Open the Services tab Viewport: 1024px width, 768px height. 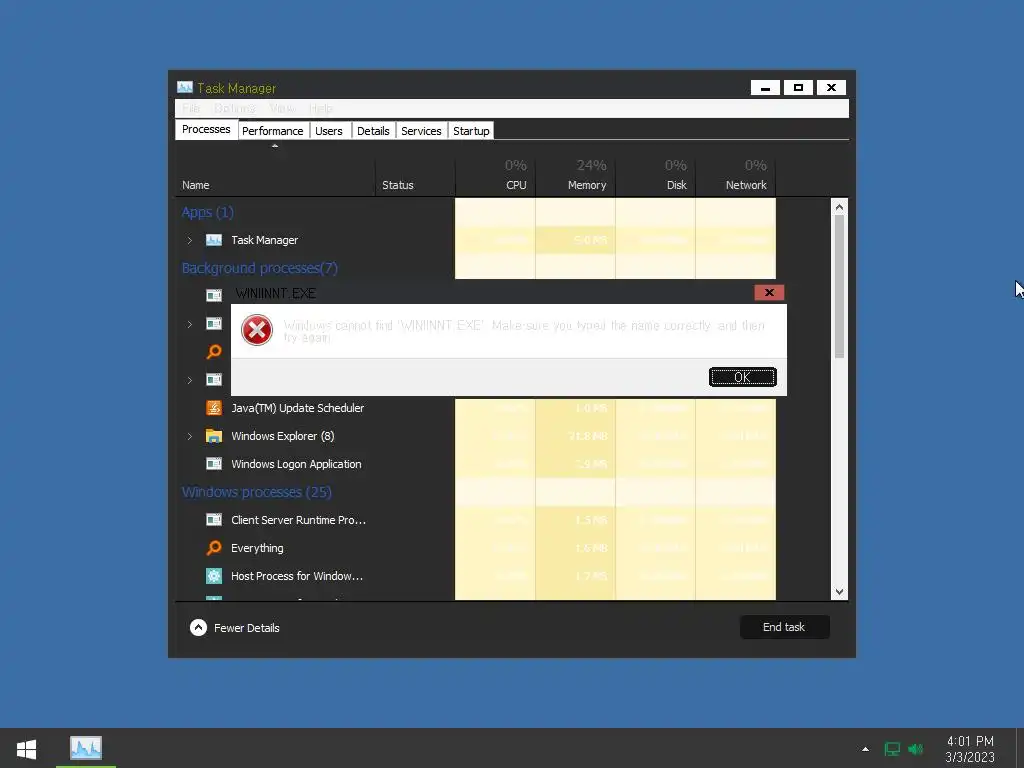[x=421, y=131]
